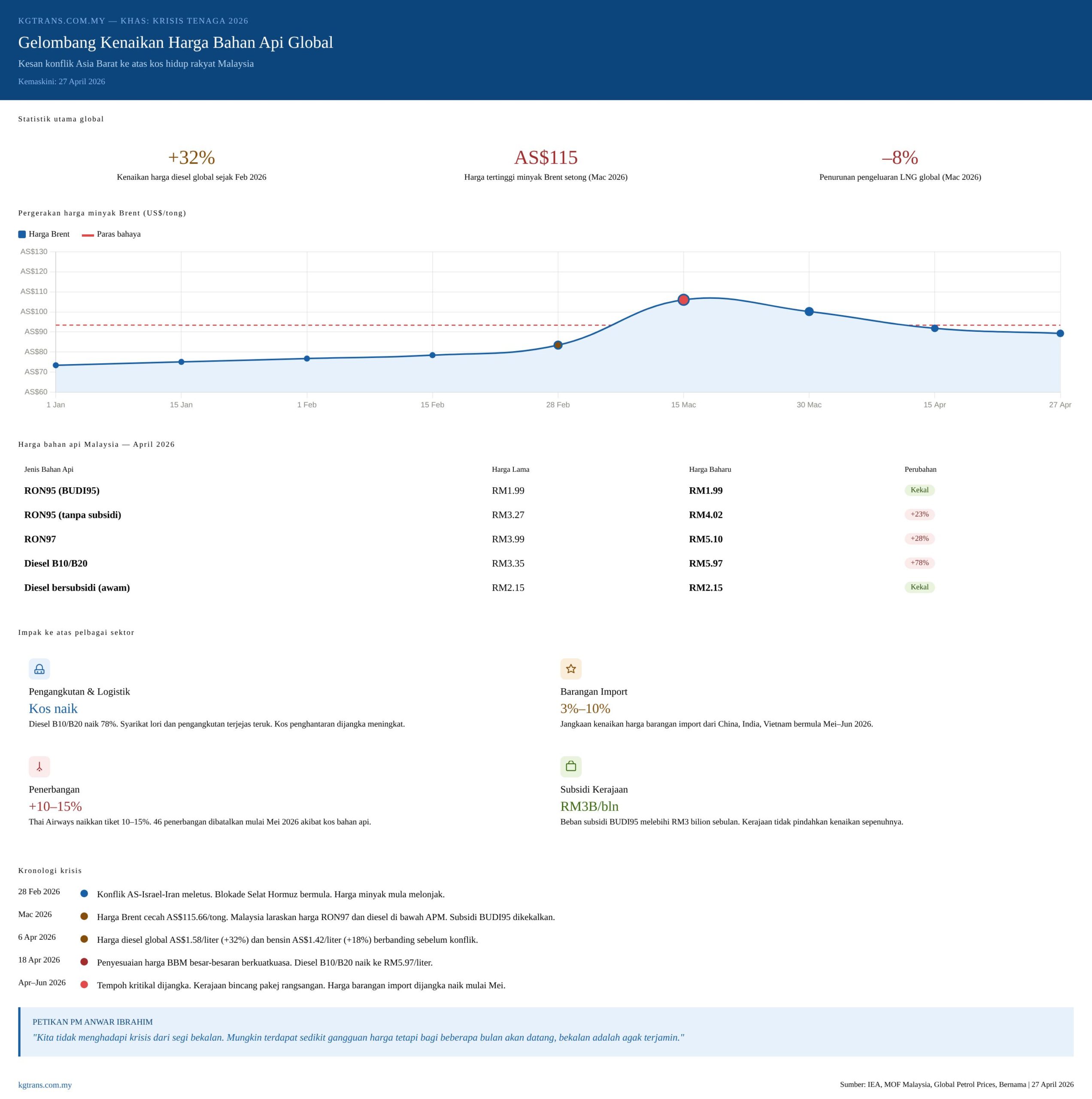Click the timeline dot beside Apr–Jun 2026

pyautogui.click(x=84, y=985)
